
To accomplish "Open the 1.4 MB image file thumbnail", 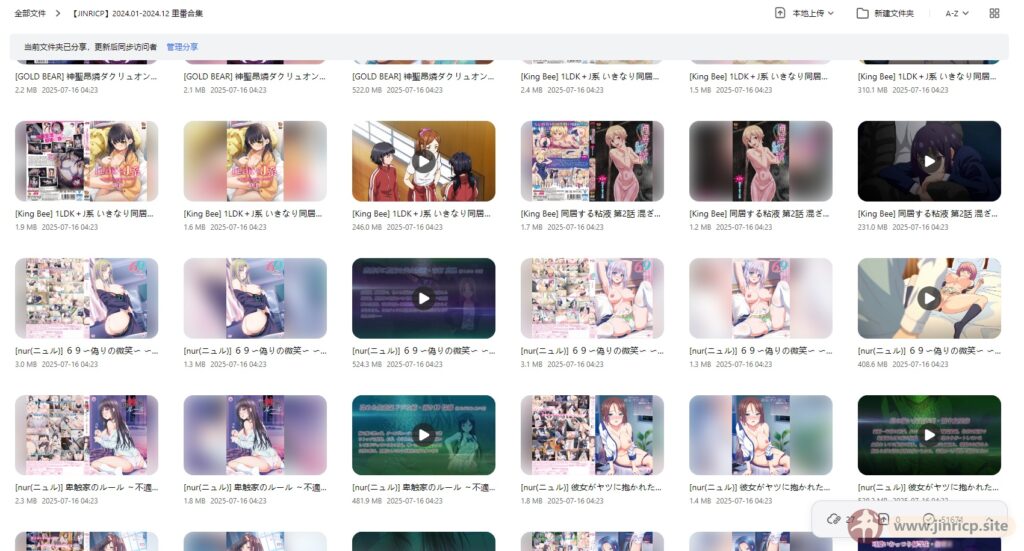I will coord(760,435).
